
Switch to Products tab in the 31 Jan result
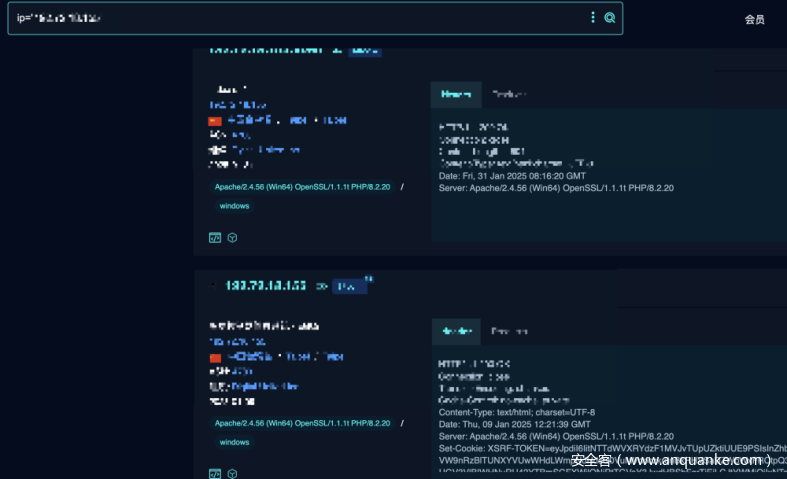[509, 94]
